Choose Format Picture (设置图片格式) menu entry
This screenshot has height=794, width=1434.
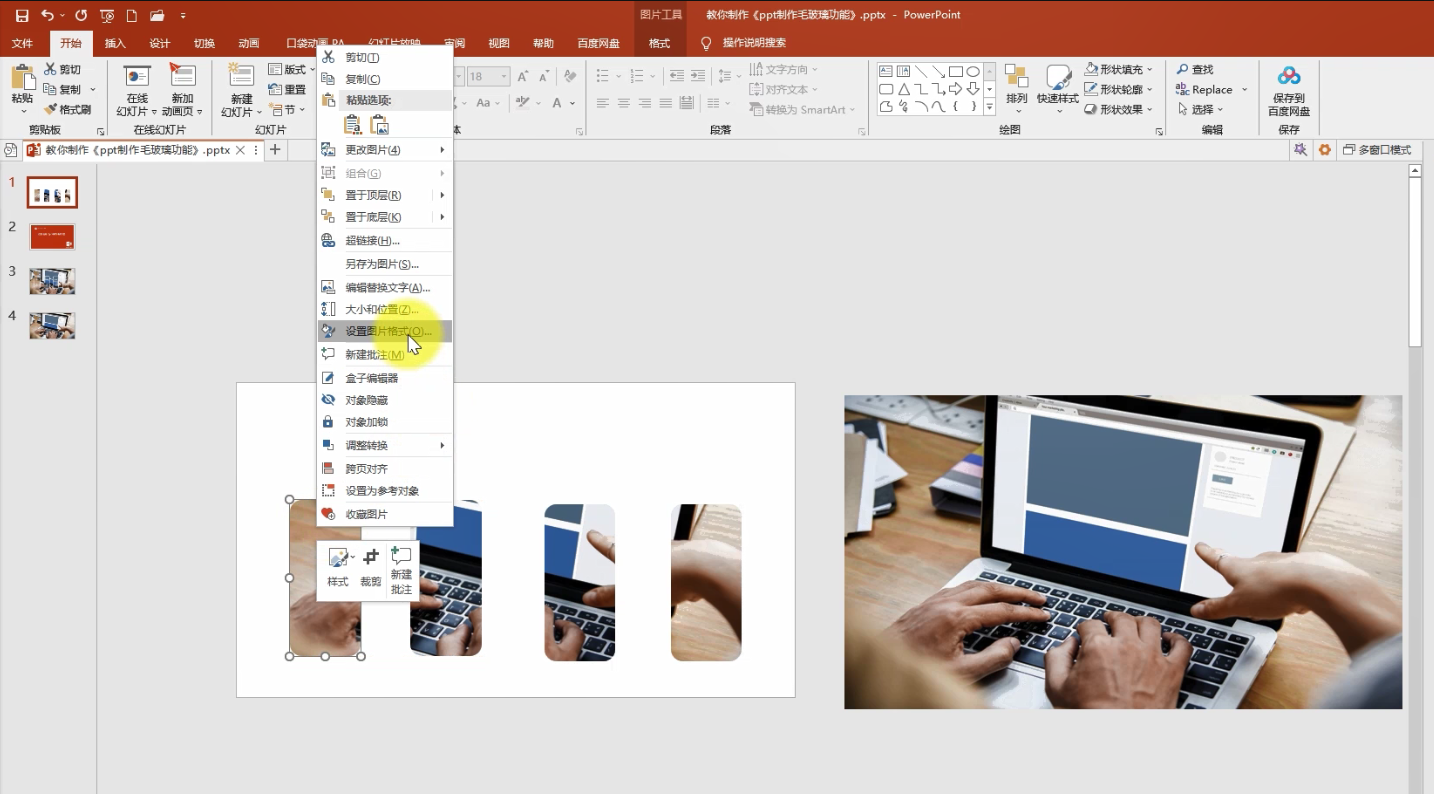point(385,331)
